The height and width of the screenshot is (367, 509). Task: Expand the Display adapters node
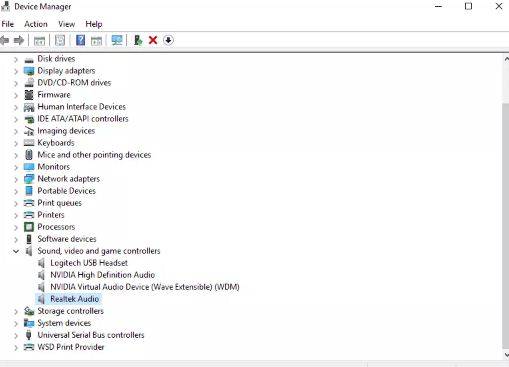pyautogui.click(x=16, y=71)
